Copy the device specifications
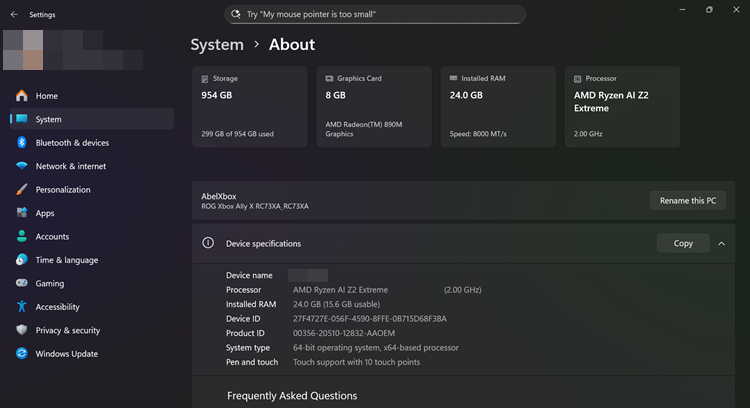Image resolution: width=750 pixels, height=408 pixels. click(683, 243)
